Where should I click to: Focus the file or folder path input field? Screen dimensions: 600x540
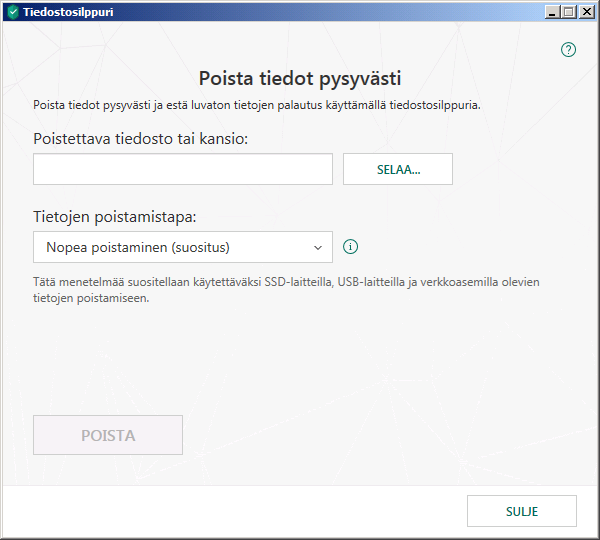(x=182, y=169)
